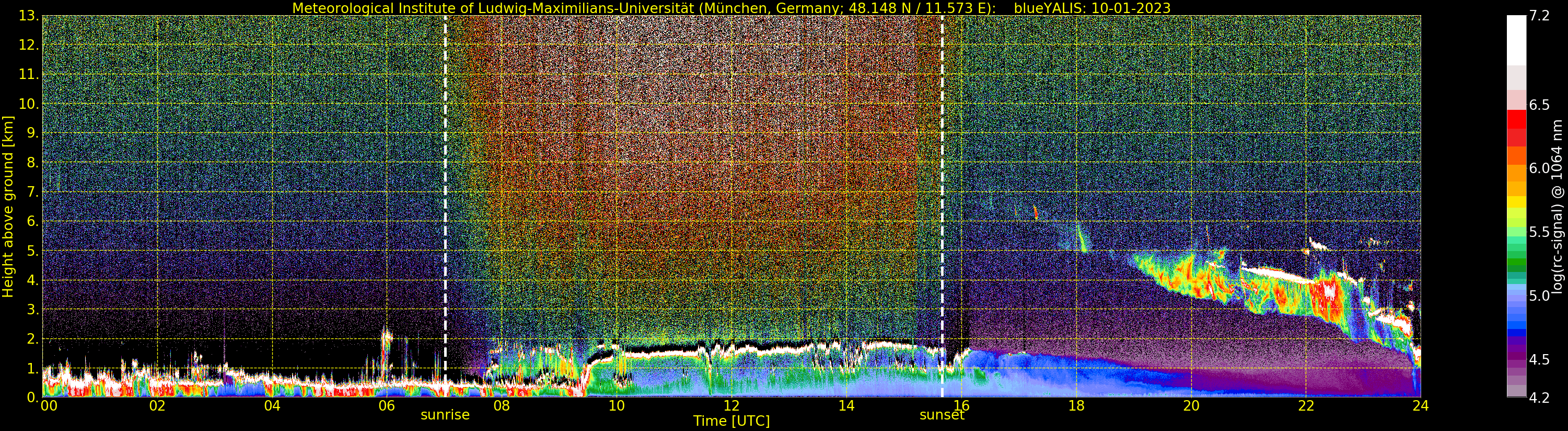Screen dimensions: 1568x431
Task: Click the height tick label '7.'
Action: [32, 192]
